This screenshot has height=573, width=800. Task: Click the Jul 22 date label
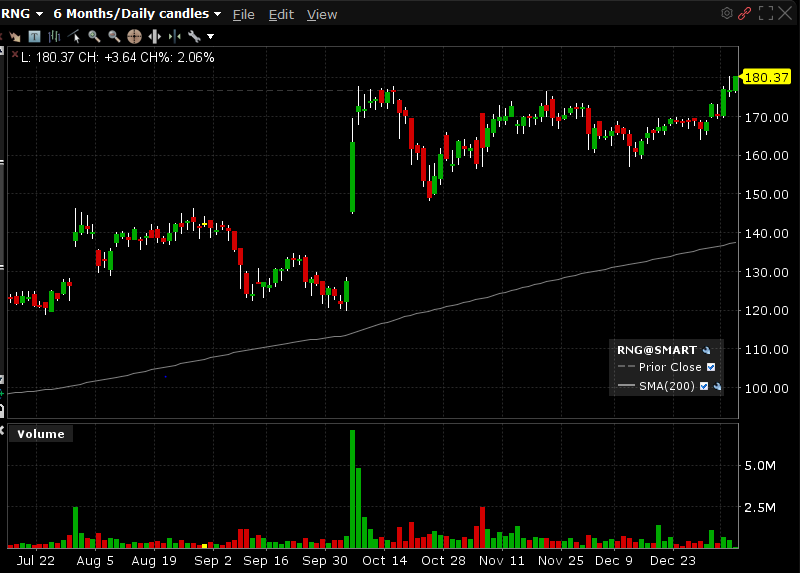click(x=35, y=560)
